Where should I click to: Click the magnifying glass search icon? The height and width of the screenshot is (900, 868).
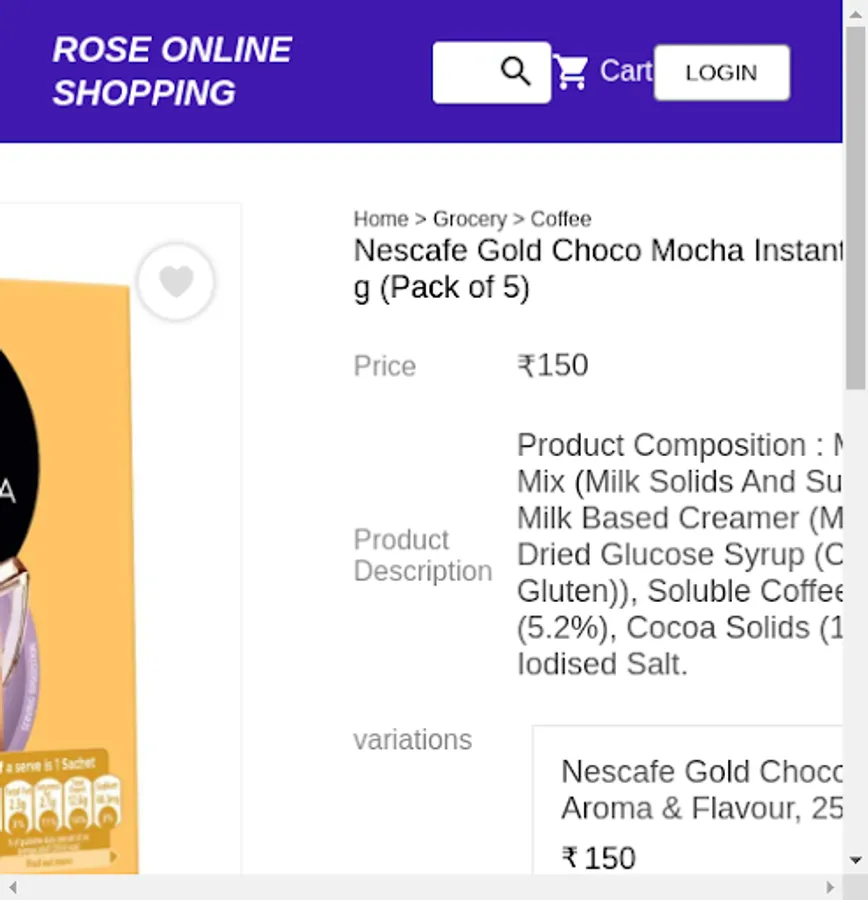516,72
